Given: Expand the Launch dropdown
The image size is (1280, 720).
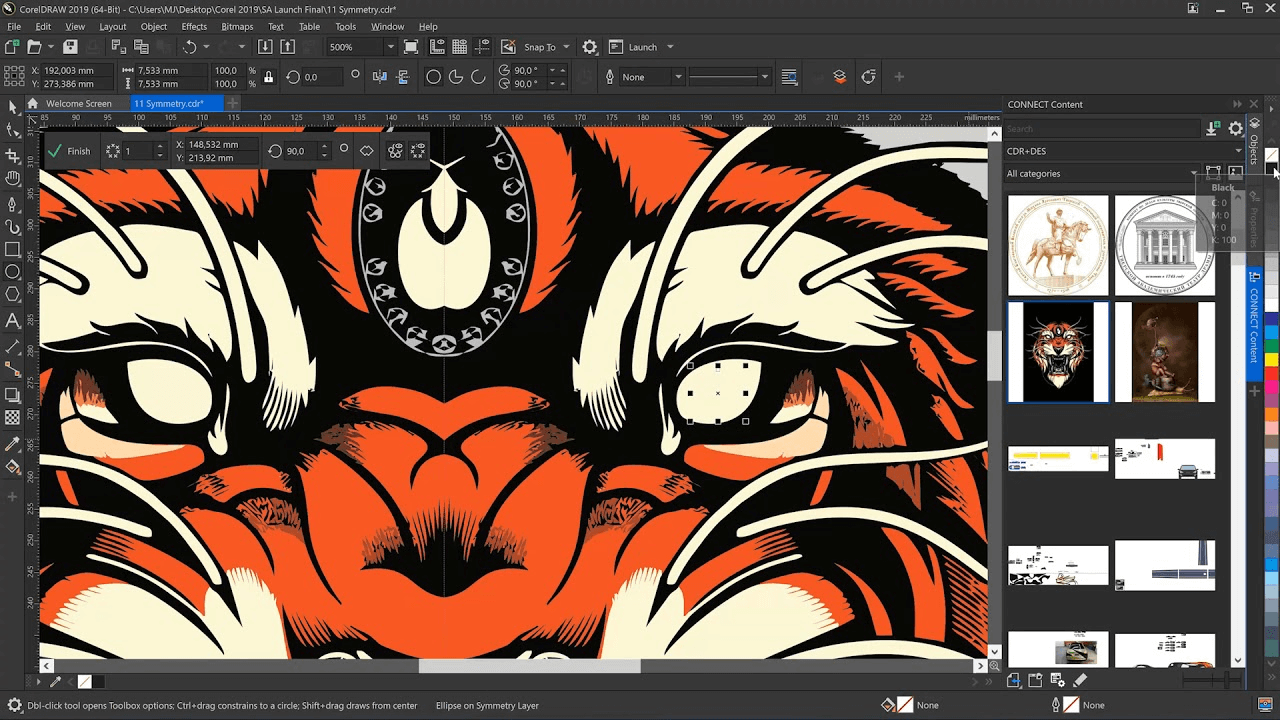Looking at the screenshot, I should pos(670,47).
